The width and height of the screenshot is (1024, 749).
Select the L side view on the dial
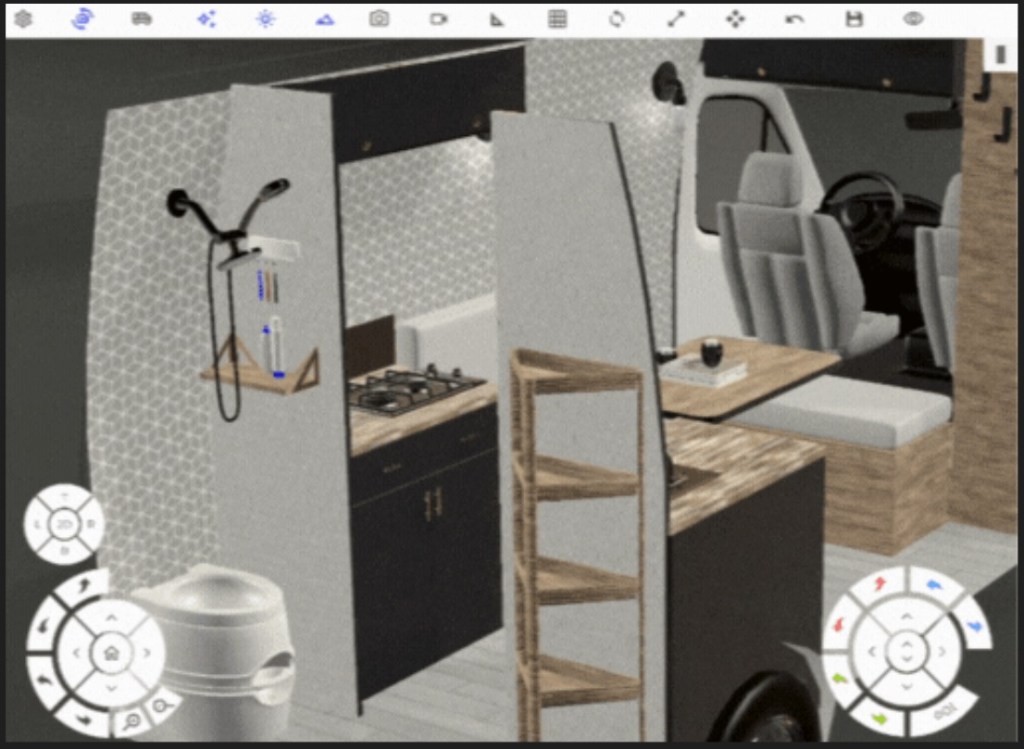pos(38,524)
